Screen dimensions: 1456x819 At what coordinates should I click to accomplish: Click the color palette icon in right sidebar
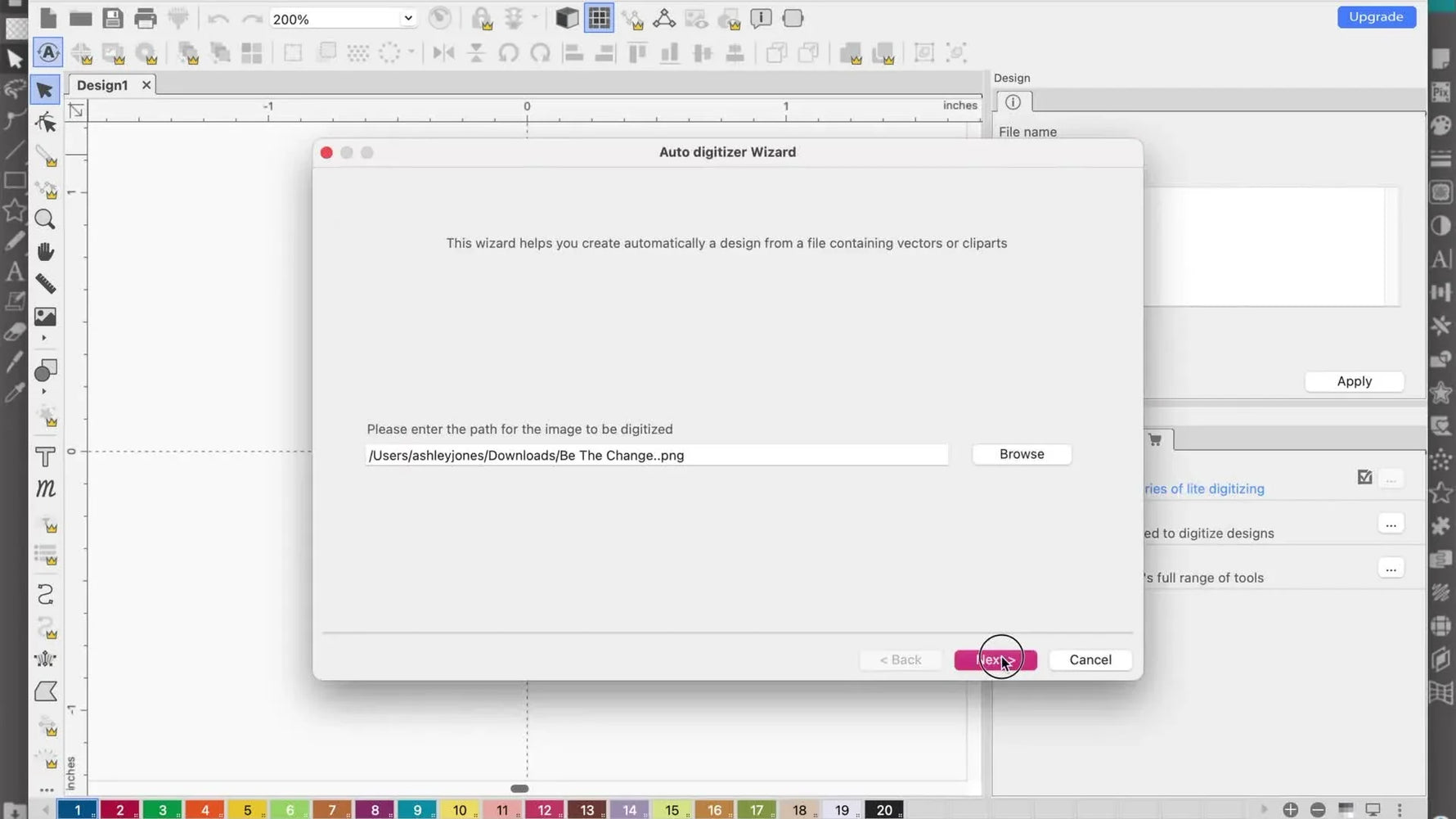[1441, 125]
